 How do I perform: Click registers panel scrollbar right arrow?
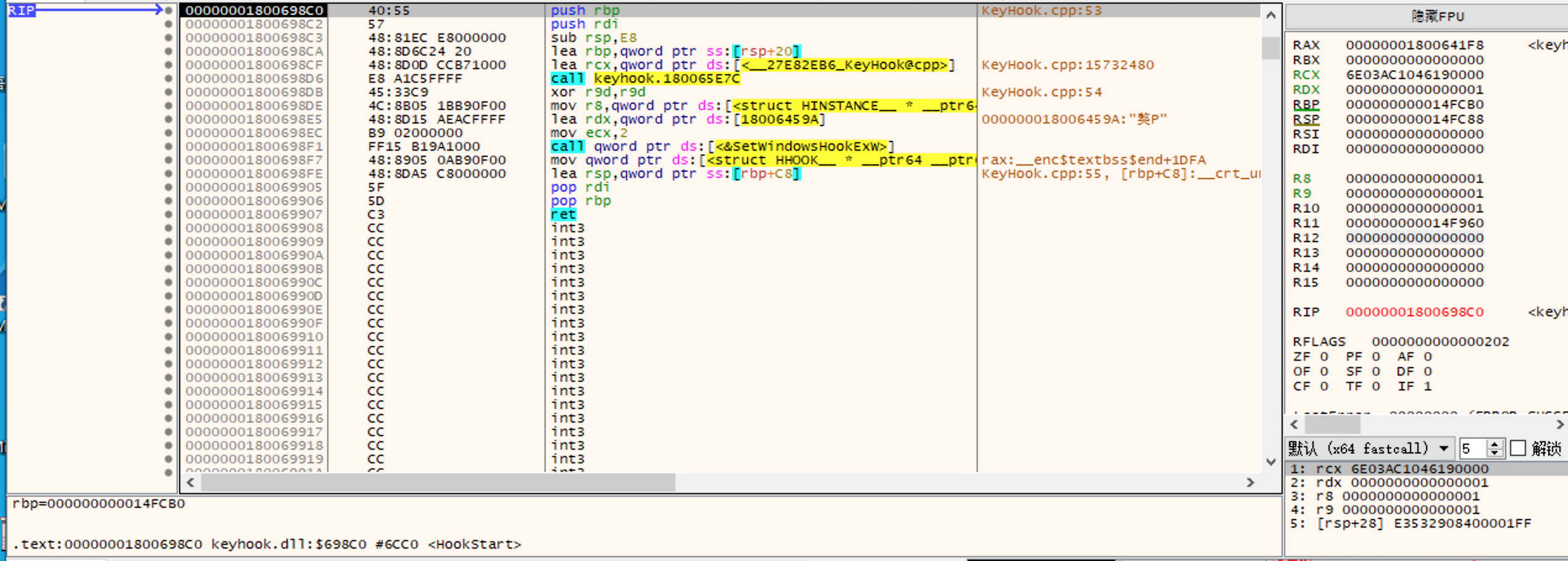[x=1560, y=424]
